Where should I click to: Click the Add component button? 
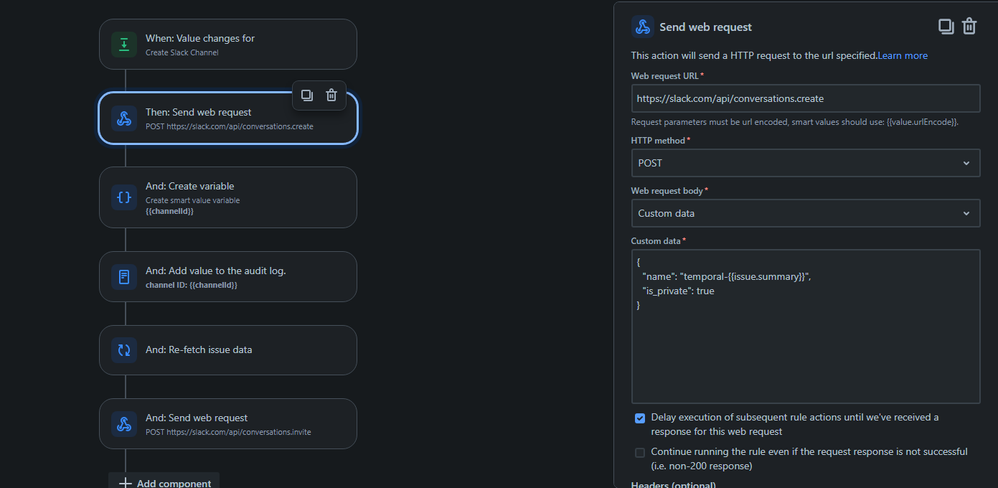pyautogui.click(x=164, y=482)
